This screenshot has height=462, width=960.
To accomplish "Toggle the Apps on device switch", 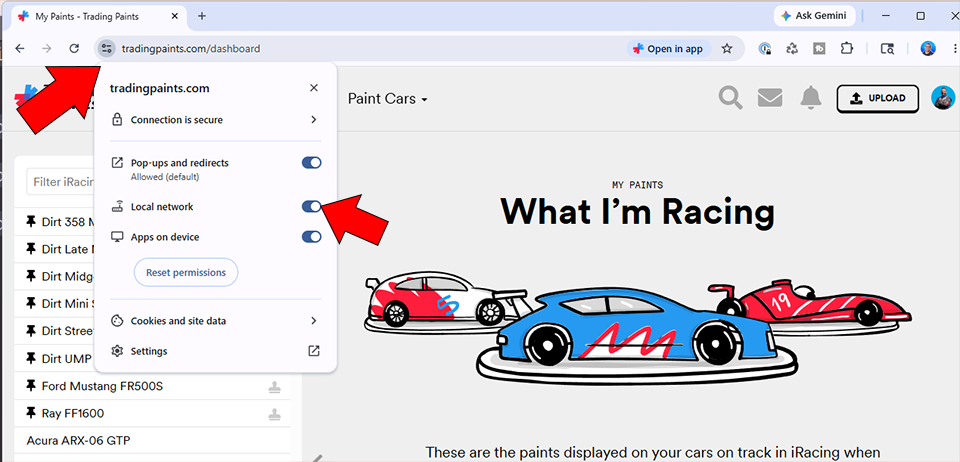I will (312, 237).
